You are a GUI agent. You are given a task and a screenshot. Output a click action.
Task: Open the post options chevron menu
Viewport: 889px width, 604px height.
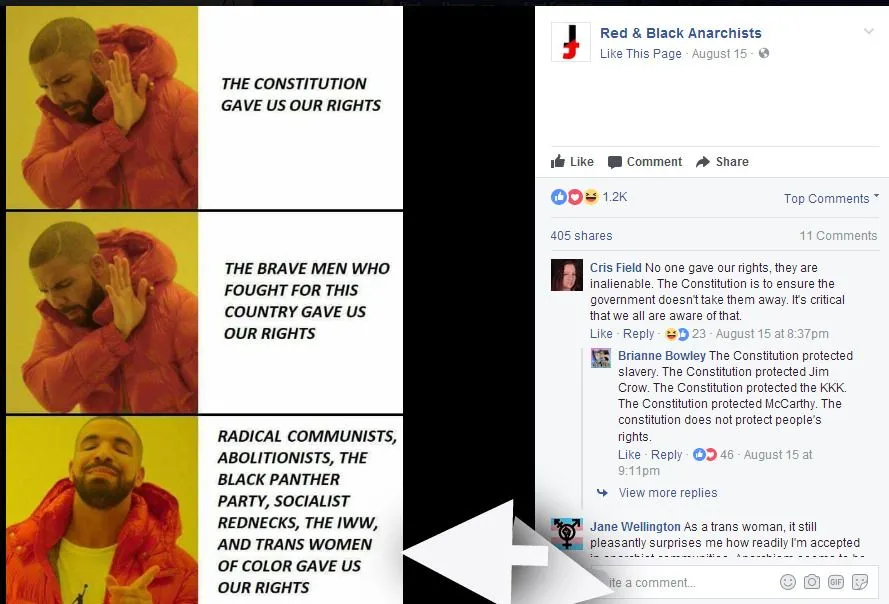point(869,31)
